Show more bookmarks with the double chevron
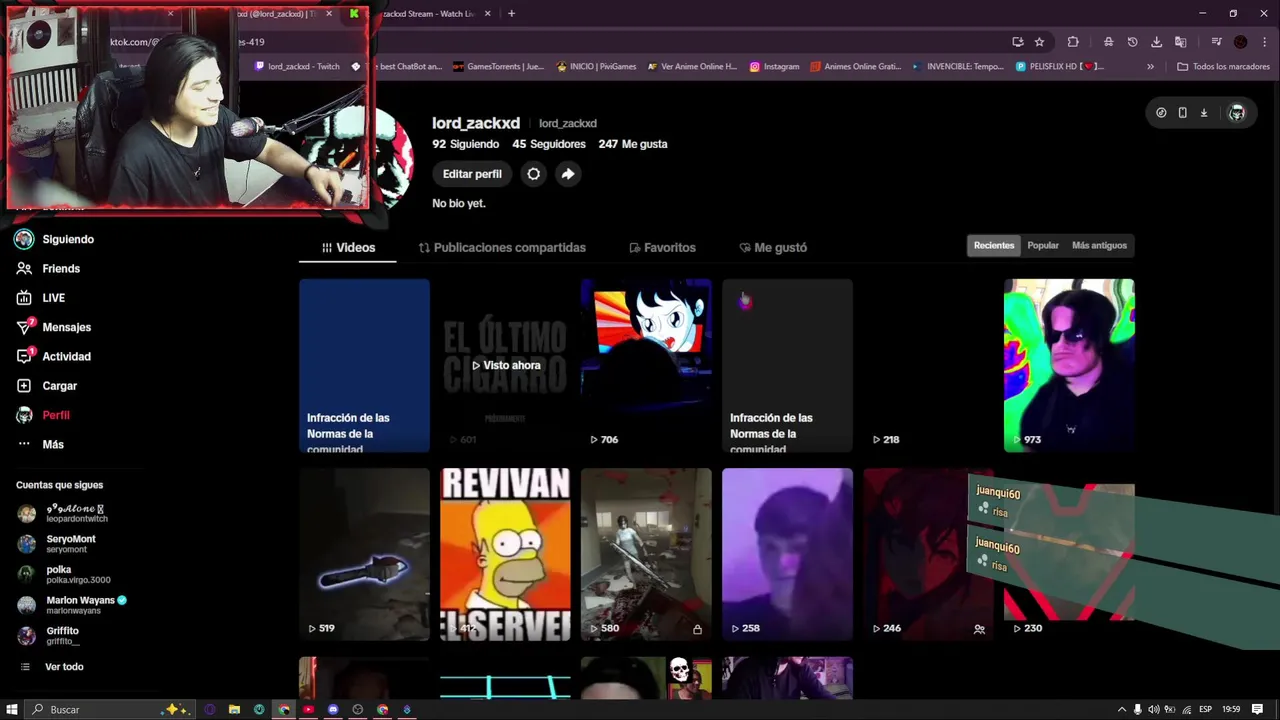Screen dimensions: 1280x720 (x=1150, y=67)
